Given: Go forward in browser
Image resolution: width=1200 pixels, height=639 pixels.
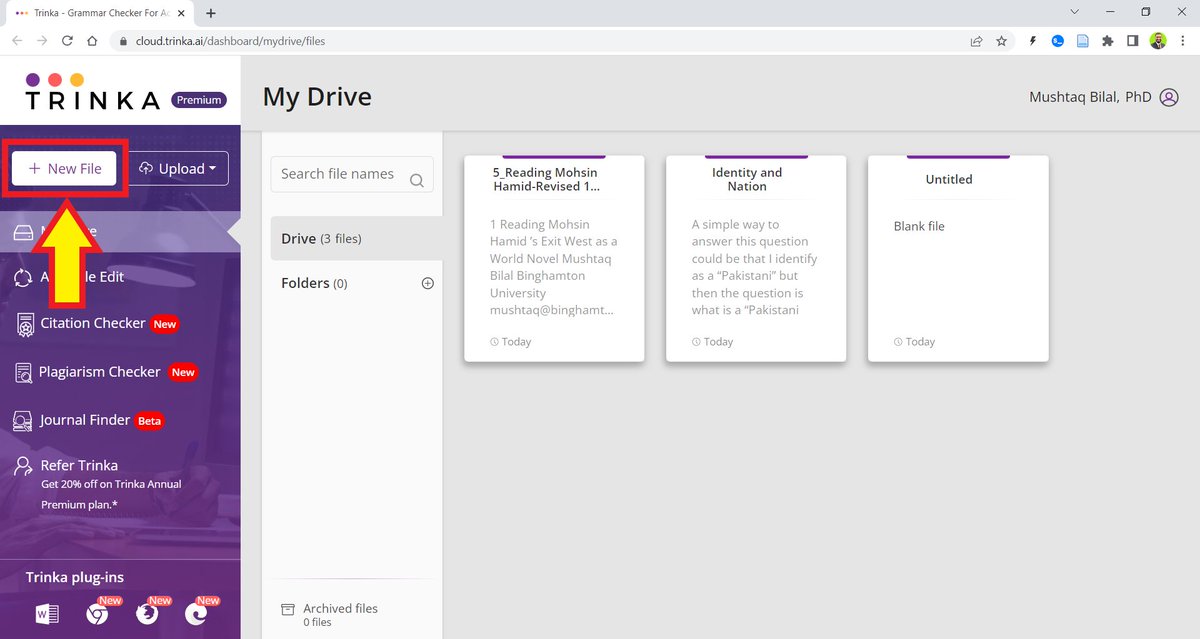Looking at the screenshot, I should pos(42,41).
